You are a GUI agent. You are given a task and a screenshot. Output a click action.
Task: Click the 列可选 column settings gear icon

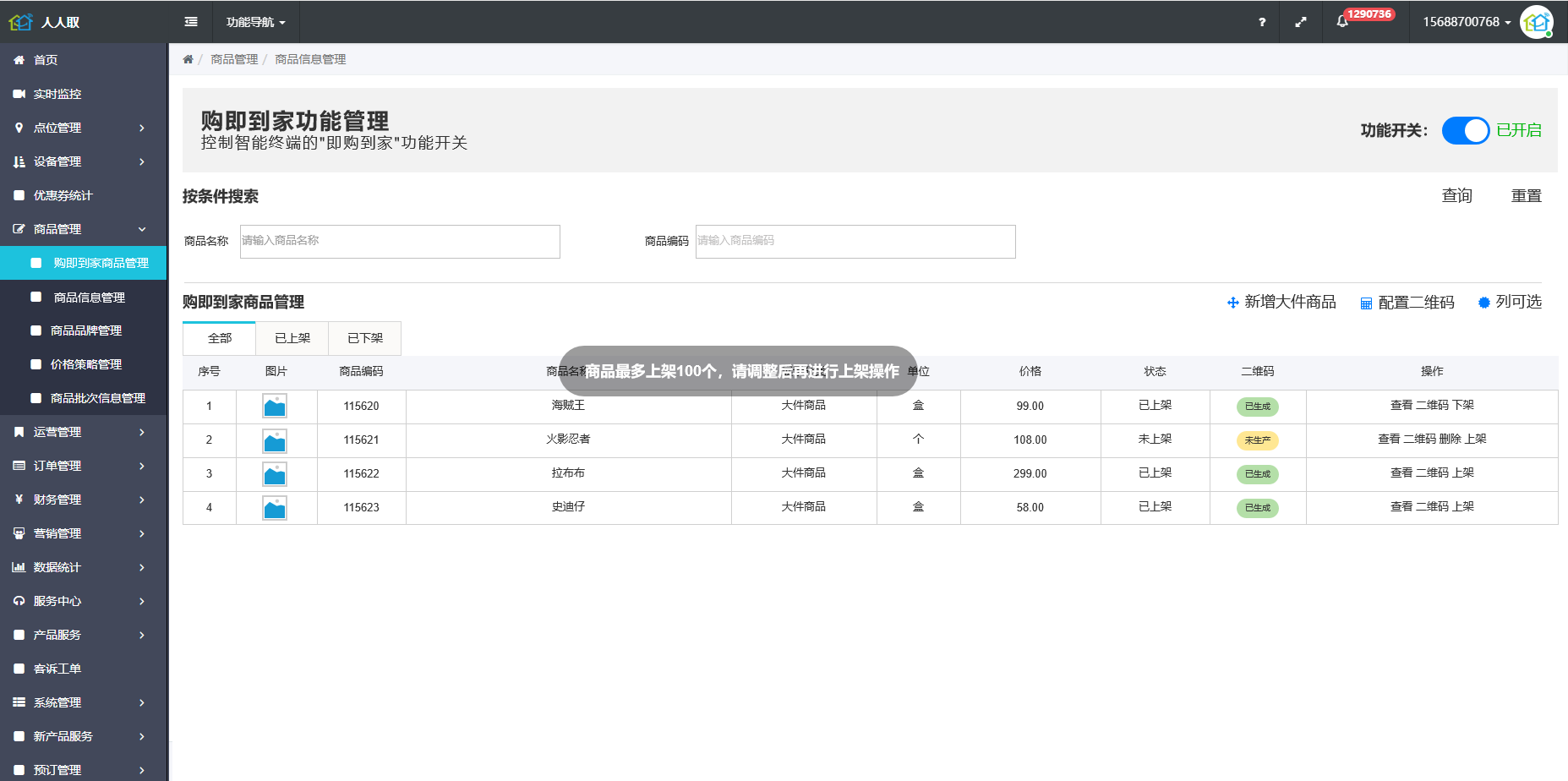pyautogui.click(x=1483, y=303)
